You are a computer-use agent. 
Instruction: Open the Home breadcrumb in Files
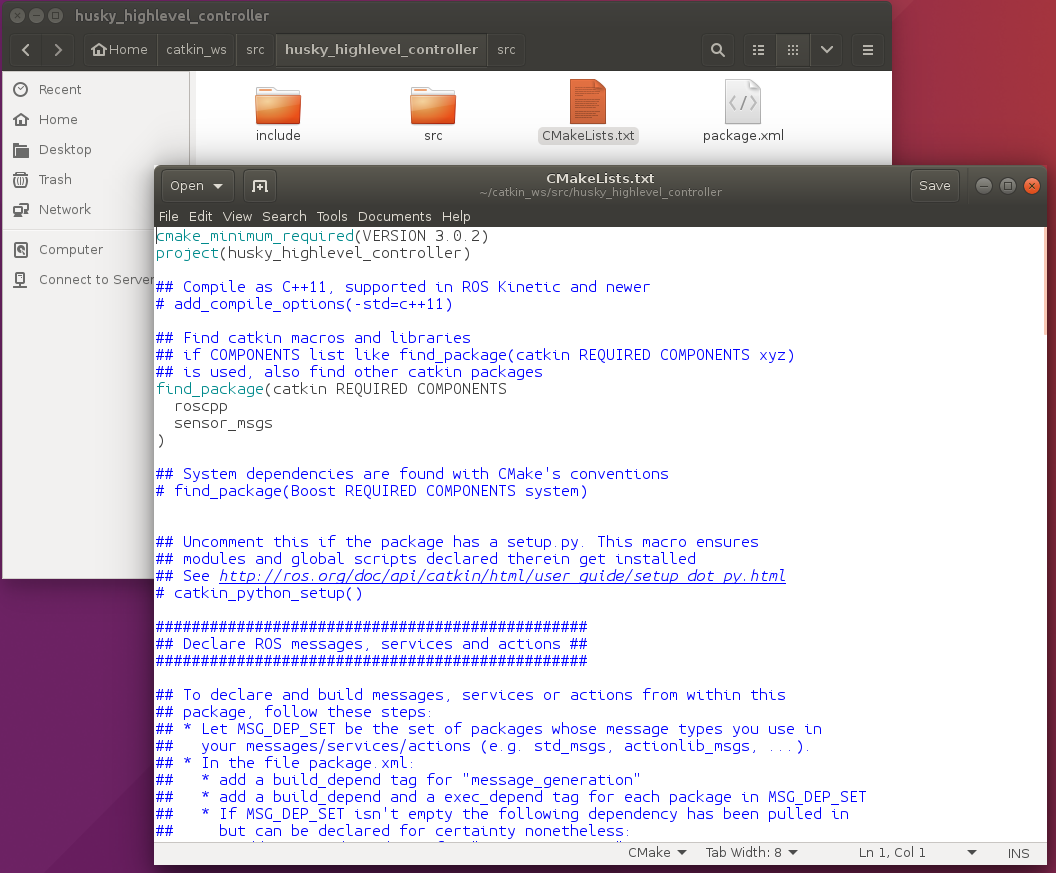pyautogui.click(x=119, y=50)
